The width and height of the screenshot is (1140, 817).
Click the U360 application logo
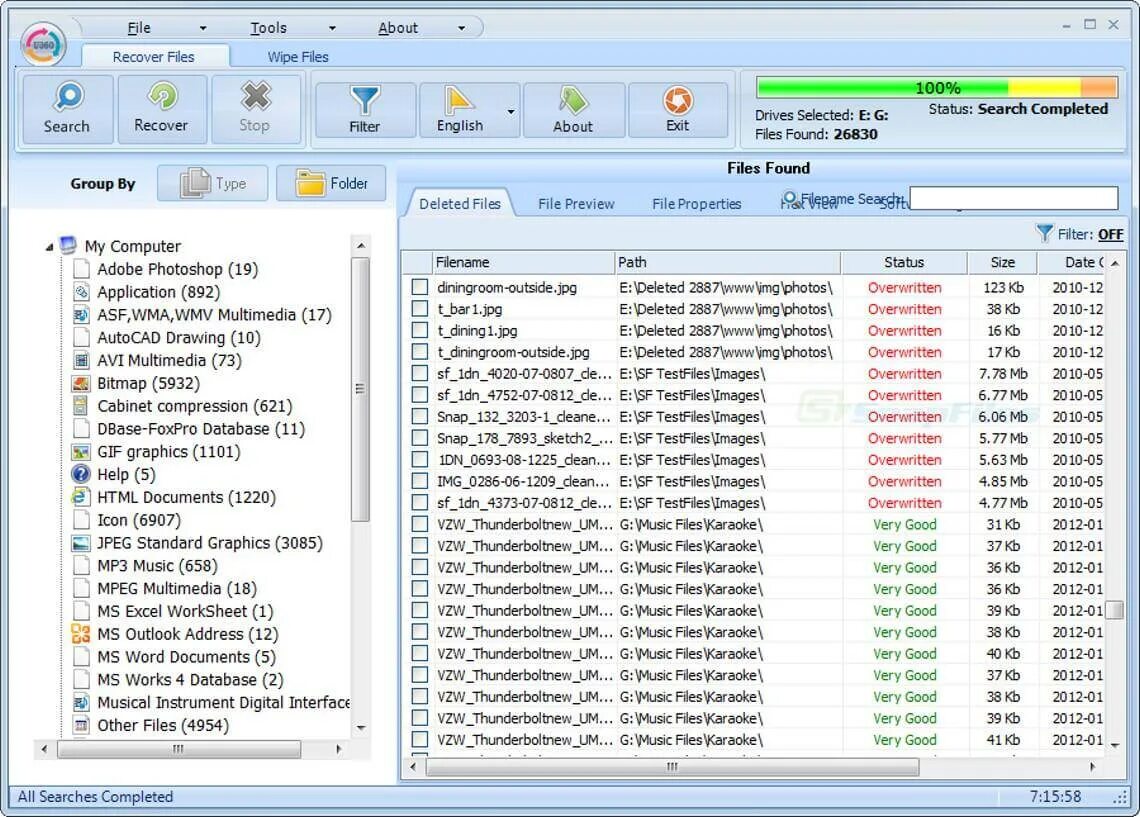tap(44, 45)
